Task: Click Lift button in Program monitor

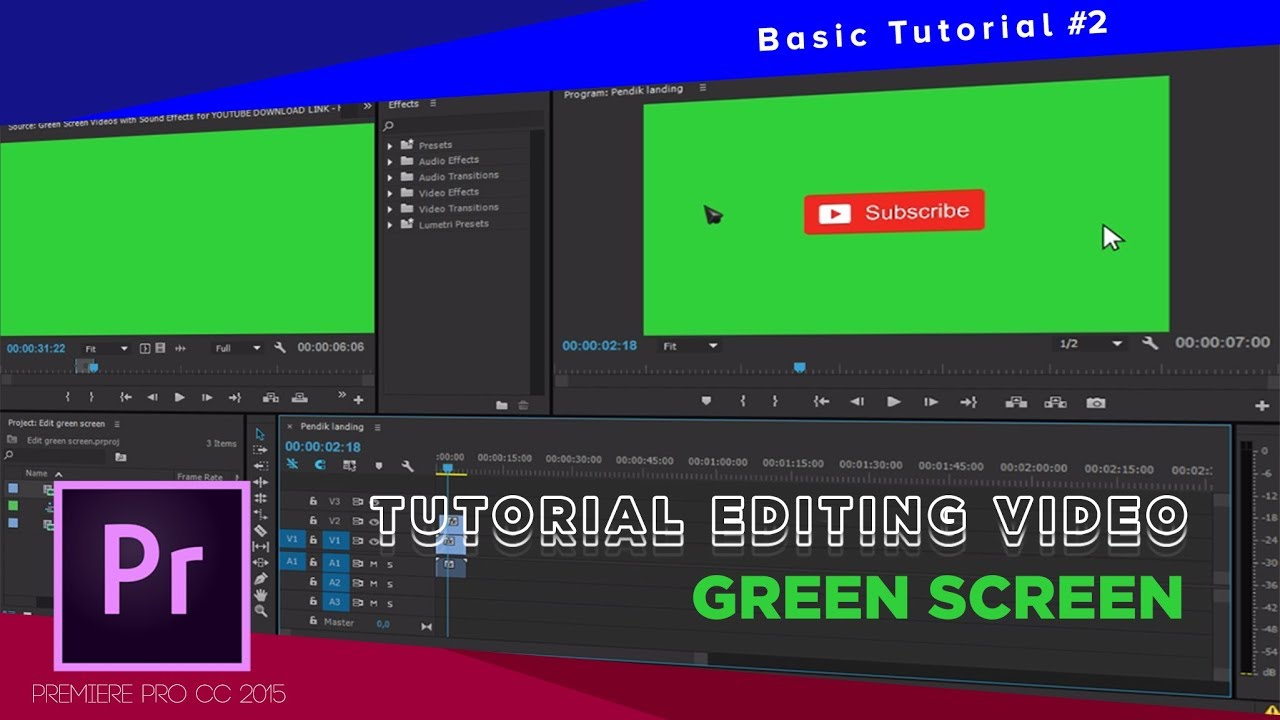Action: (1016, 403)
